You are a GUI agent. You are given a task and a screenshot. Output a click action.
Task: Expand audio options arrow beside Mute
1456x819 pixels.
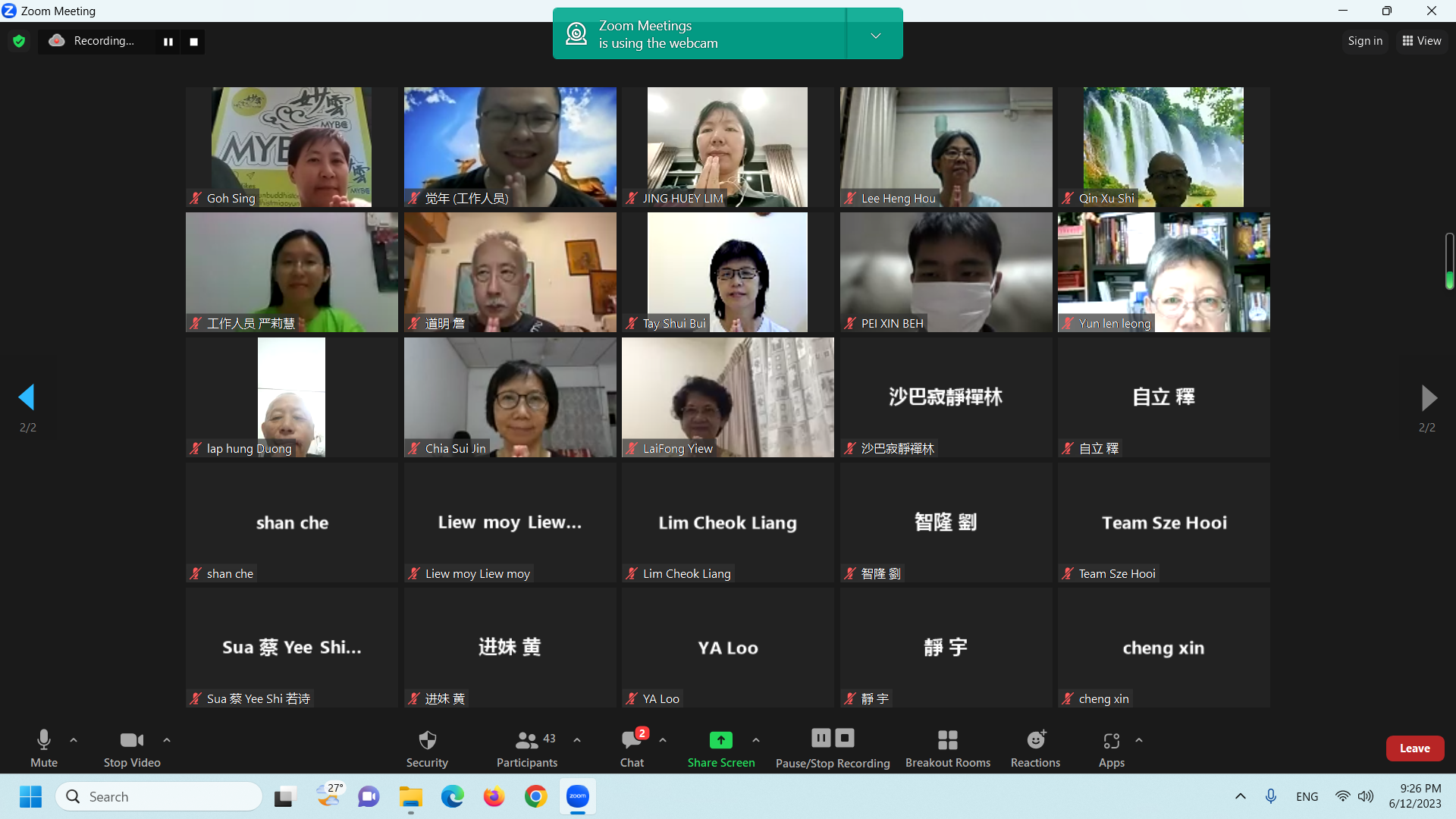point(74,740)
